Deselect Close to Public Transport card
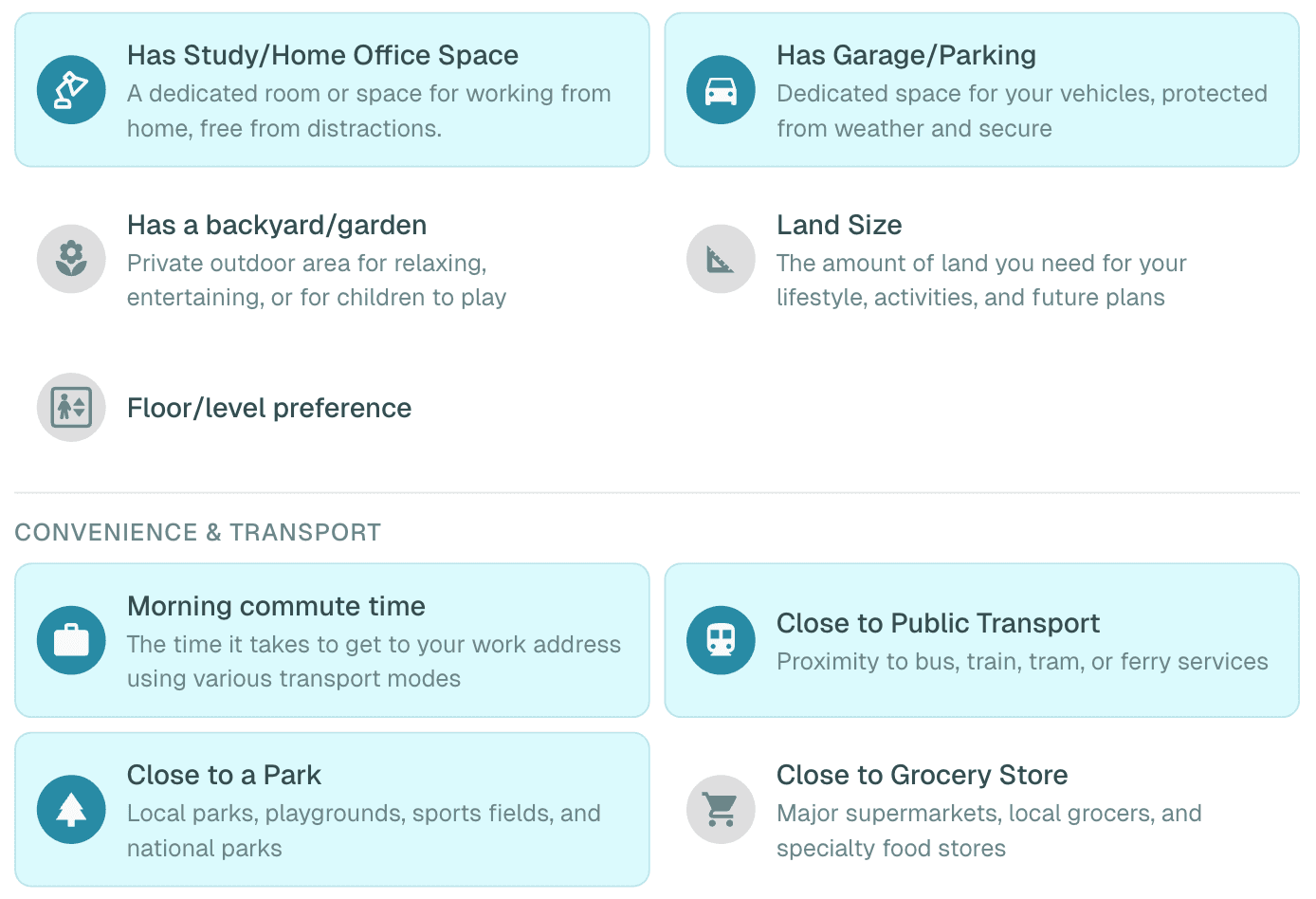This screenshot has width=1316, height=899. 981,640
